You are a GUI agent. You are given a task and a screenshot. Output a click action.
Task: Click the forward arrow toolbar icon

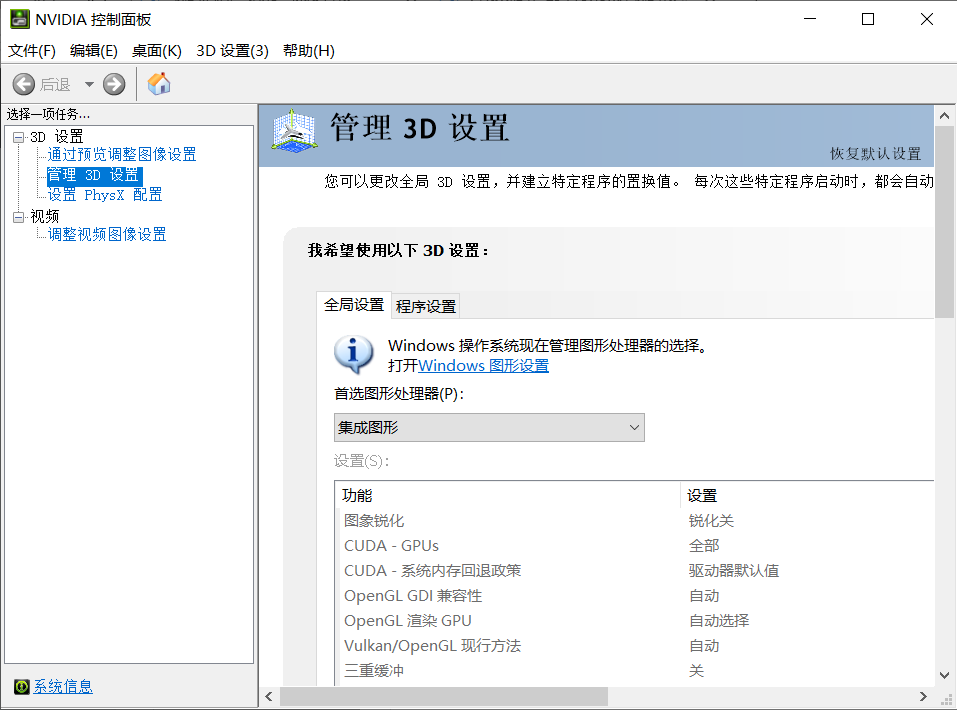coord(114,84)
